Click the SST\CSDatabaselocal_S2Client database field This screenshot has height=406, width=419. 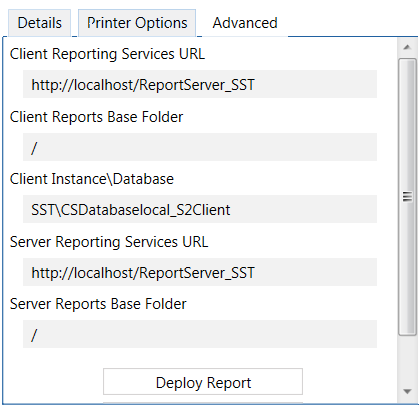[200, 209]
